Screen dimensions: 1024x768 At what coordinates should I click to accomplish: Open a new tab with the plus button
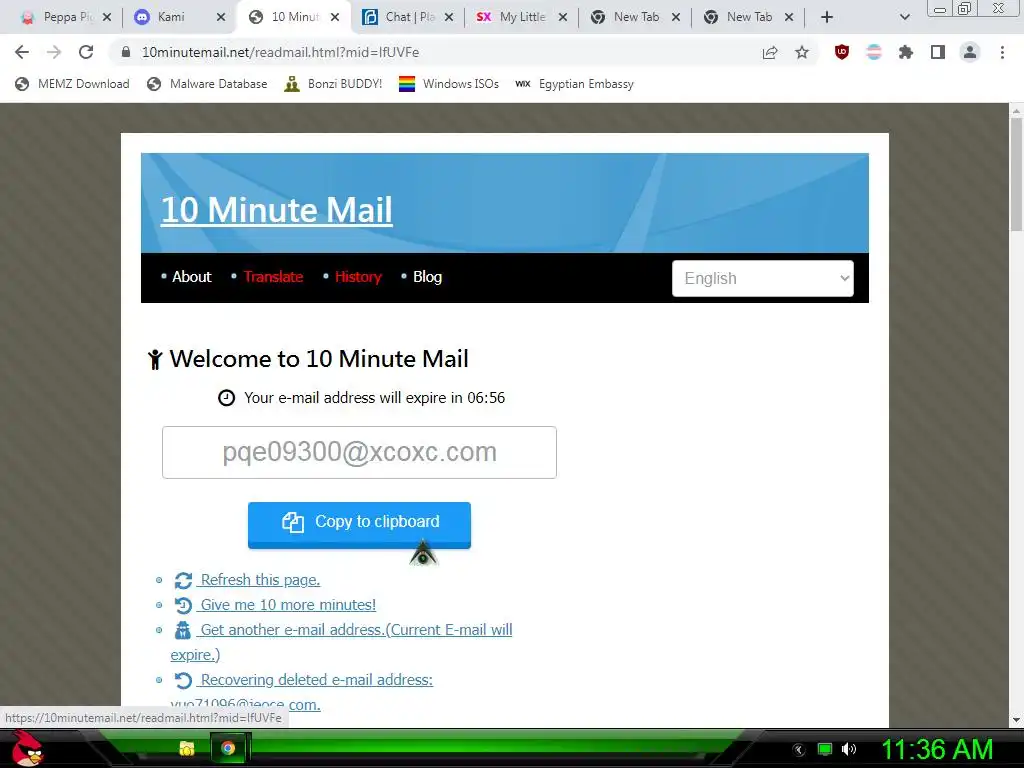827,17
